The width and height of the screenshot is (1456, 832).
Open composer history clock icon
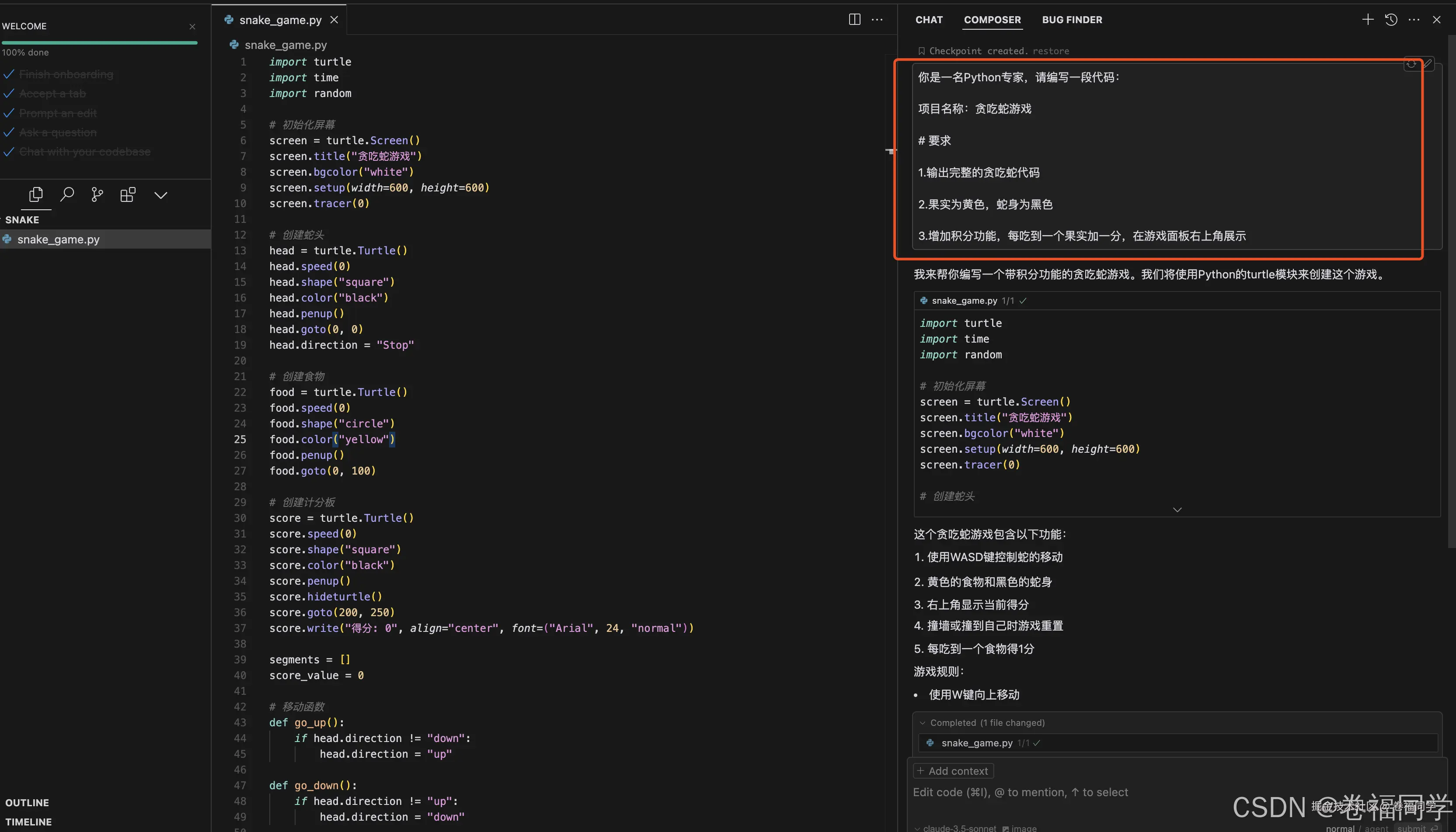pyautogui.click(x=1391, y=19)
